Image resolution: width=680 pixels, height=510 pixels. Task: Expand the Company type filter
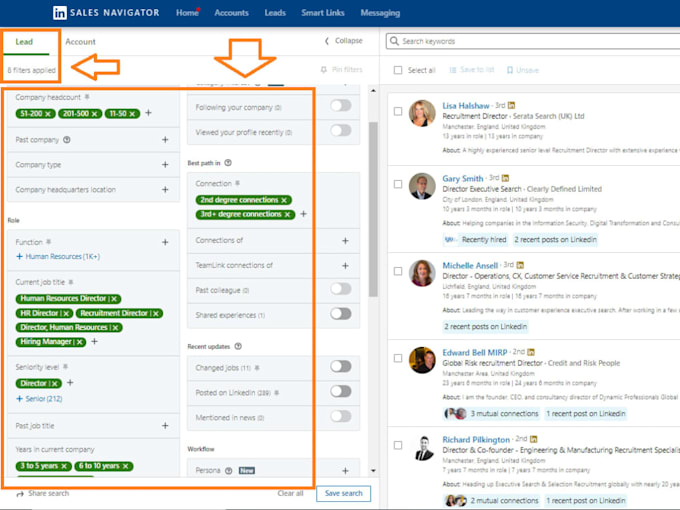[165, 165]
